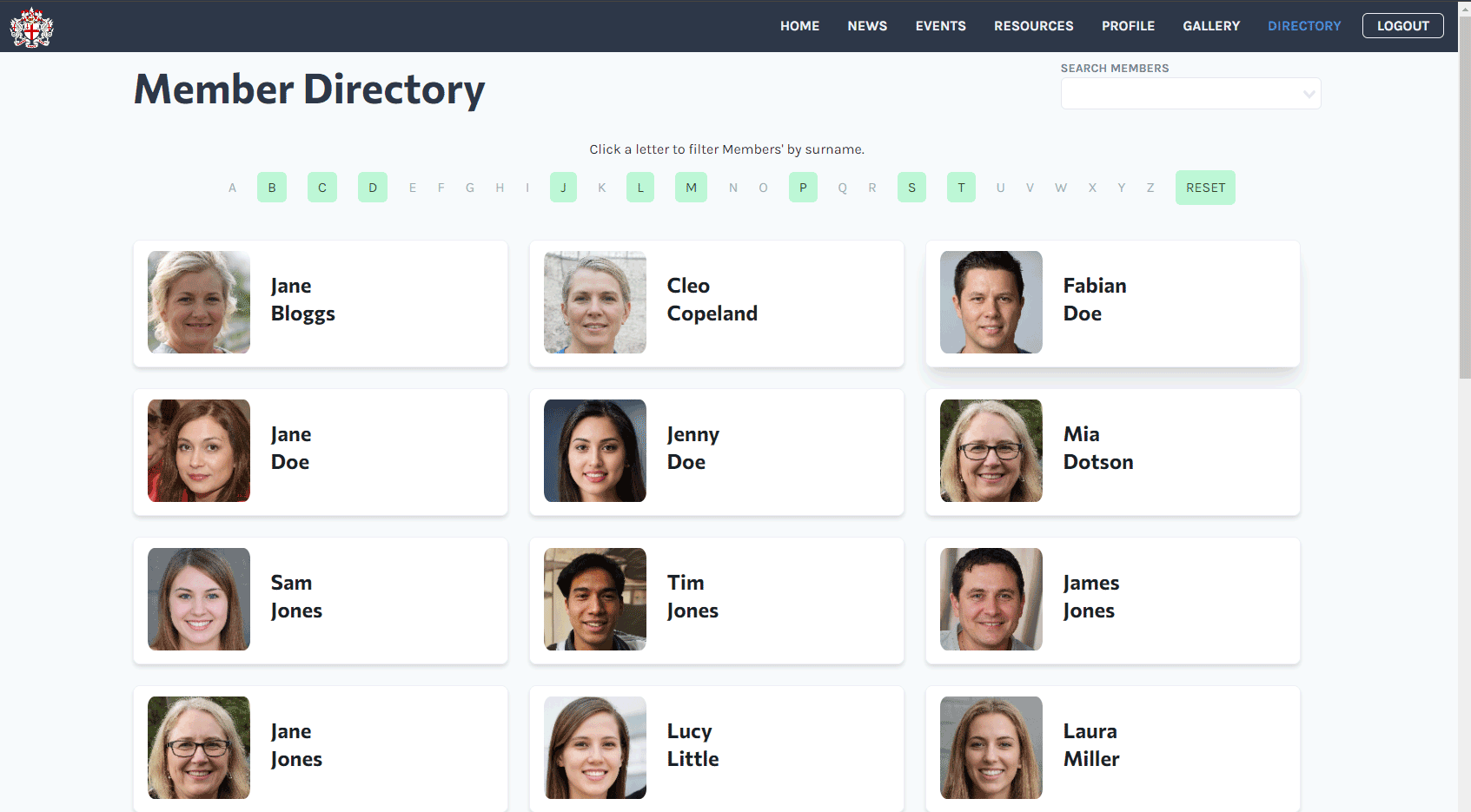Expand the search selector chevron
Viewport: 1471px width, 812px height.
point(1307,94)
